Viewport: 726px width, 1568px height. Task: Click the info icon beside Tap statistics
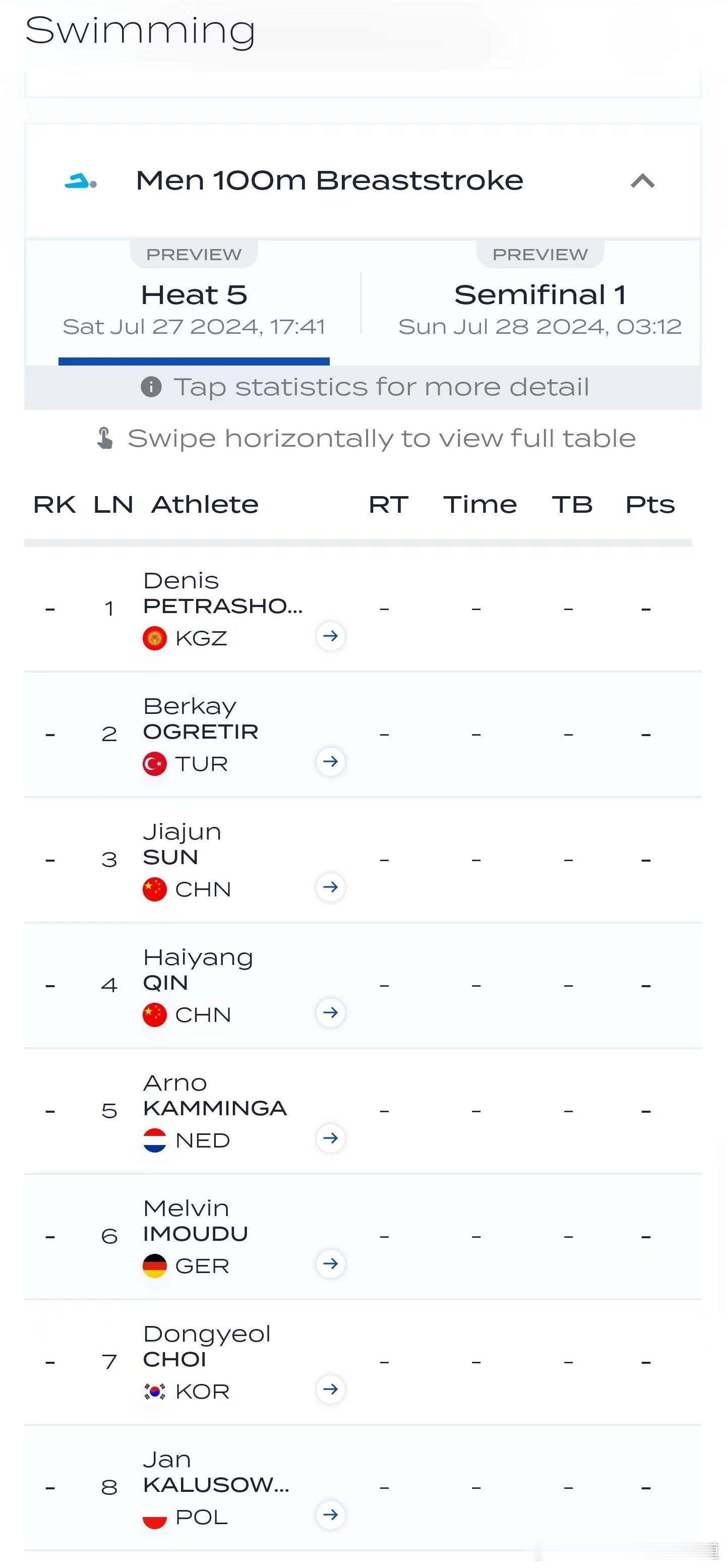pyautogui.click(x=151, y=387)
